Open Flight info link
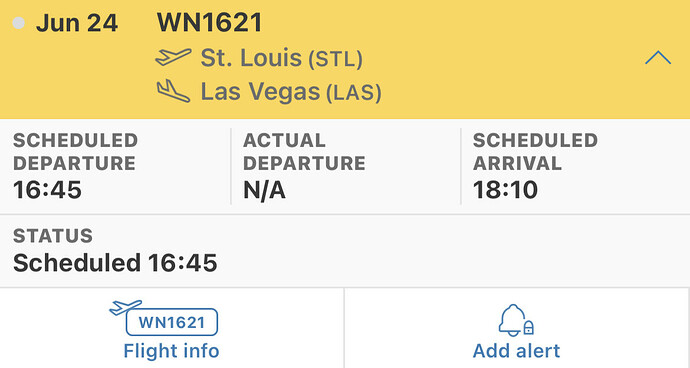The width and height of the screenshot is (690, 368). click(x=171, y=351)
